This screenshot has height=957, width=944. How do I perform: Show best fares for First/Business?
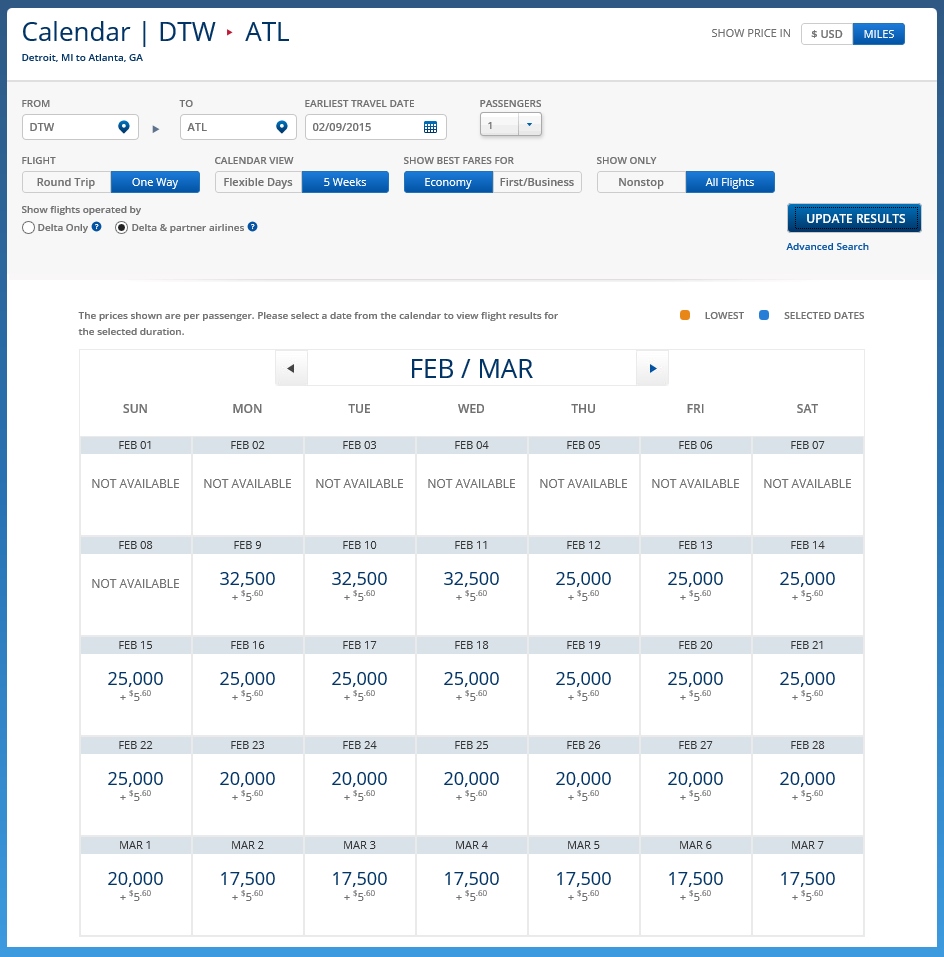point(537,182)
